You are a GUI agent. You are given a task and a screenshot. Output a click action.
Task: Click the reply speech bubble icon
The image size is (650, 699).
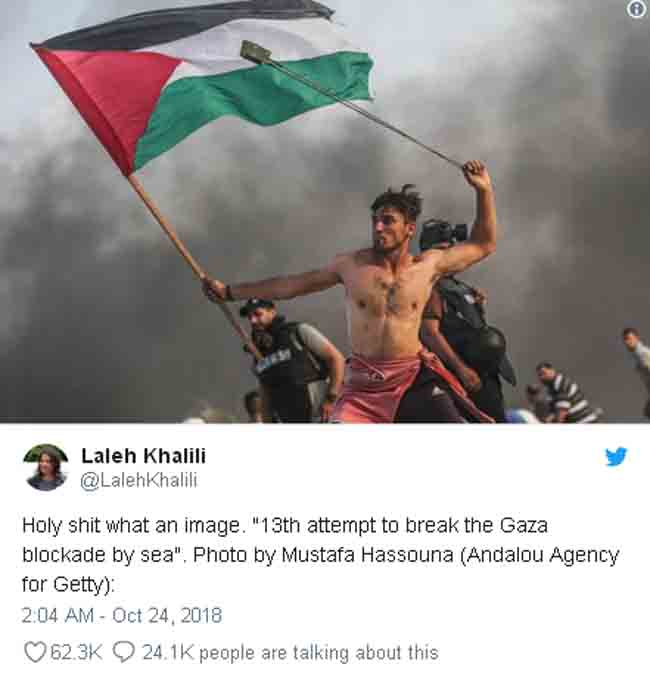123,653
